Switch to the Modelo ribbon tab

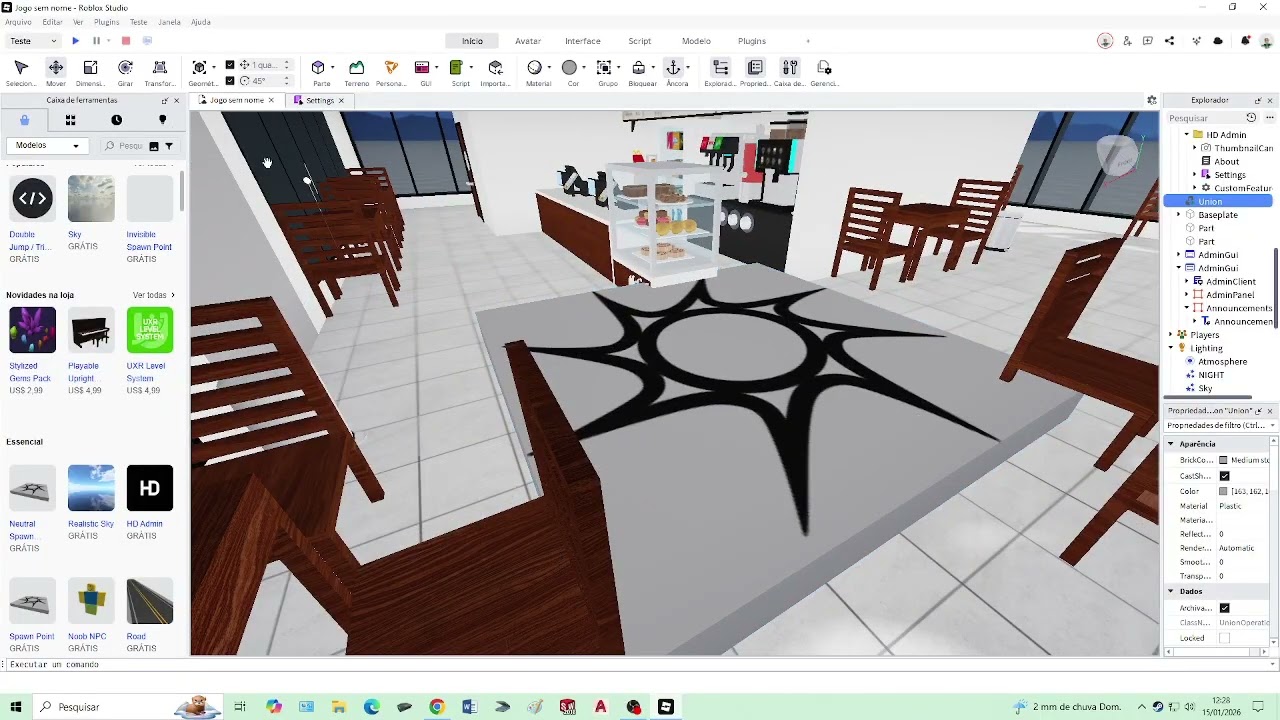point(696,41)
